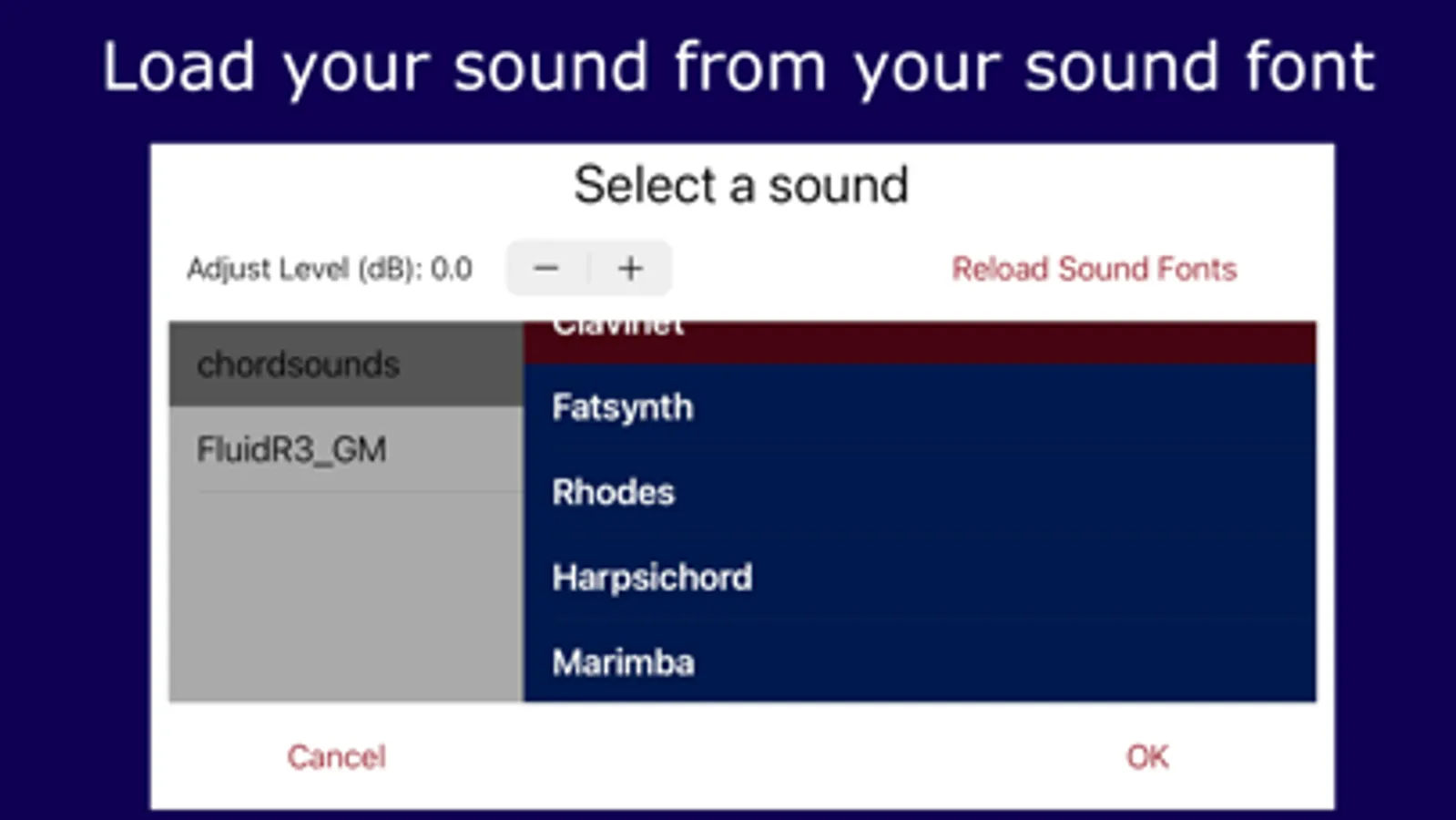1456x820 pixels.
Task: Click the "Select a sound" dialog title
Action: (x=741, y=185)
